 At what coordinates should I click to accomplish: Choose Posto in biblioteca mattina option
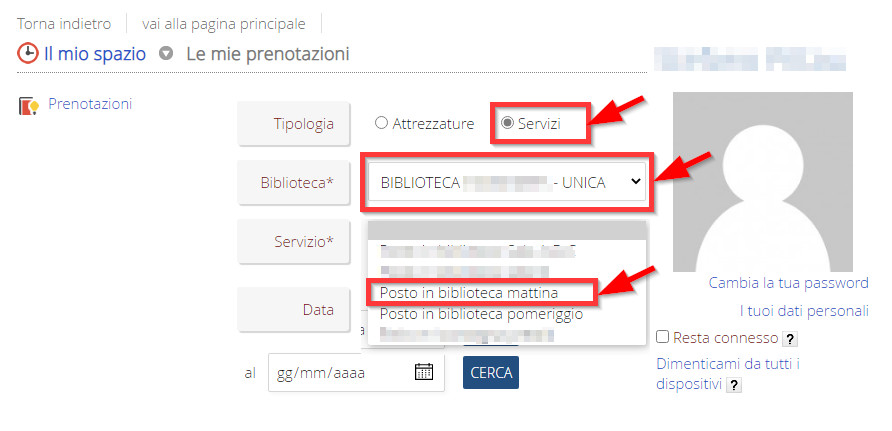tap(469, 292)
